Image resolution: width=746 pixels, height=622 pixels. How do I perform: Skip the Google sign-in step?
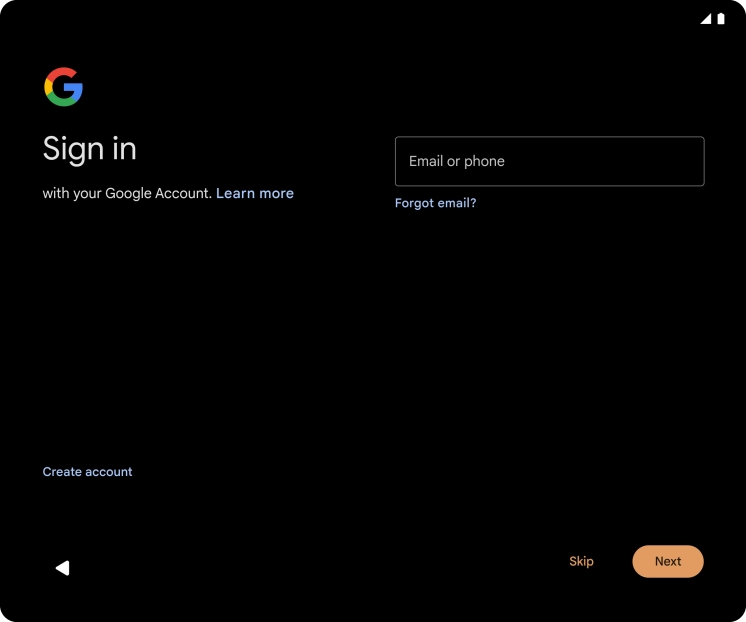tap(581, 561)
